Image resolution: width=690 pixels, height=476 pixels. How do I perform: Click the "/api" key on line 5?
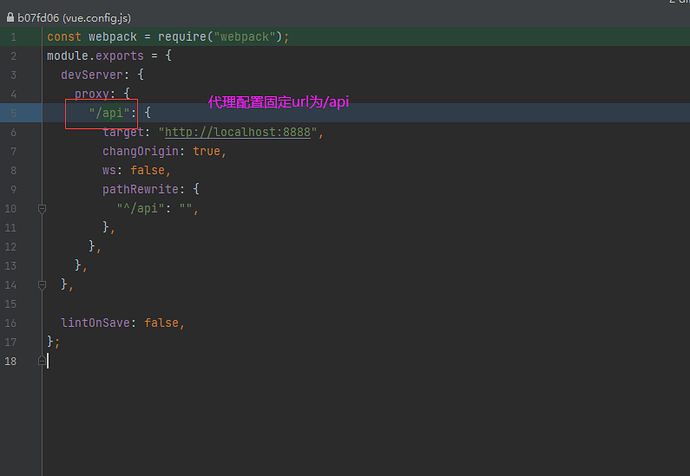coord(109,113)
